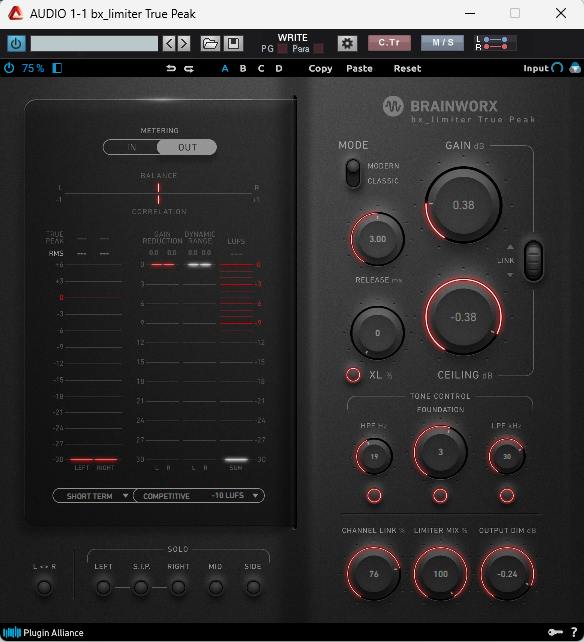Solo the SIDE signal
This screenshot has width=584, height=642.
point(253,588)
